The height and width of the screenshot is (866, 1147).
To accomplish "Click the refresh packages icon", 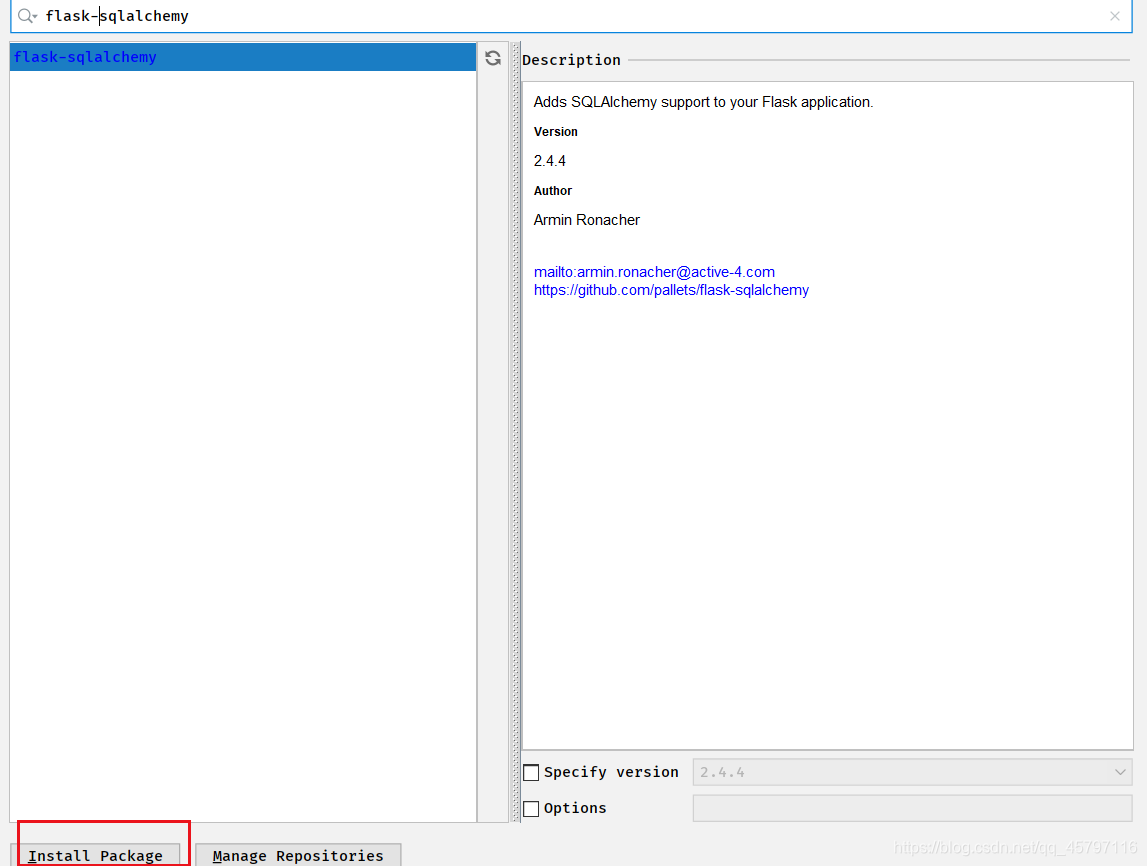I will coord(492,57).
